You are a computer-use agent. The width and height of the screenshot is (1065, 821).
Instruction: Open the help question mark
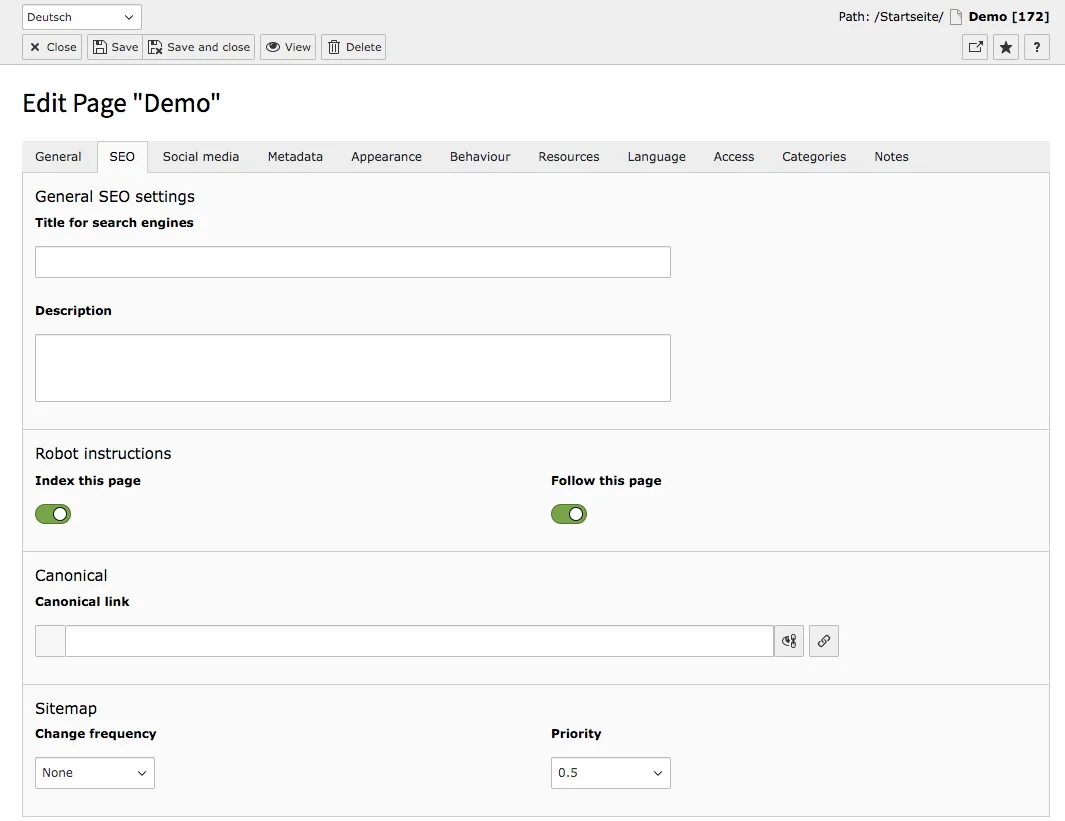coord(1036,47)
